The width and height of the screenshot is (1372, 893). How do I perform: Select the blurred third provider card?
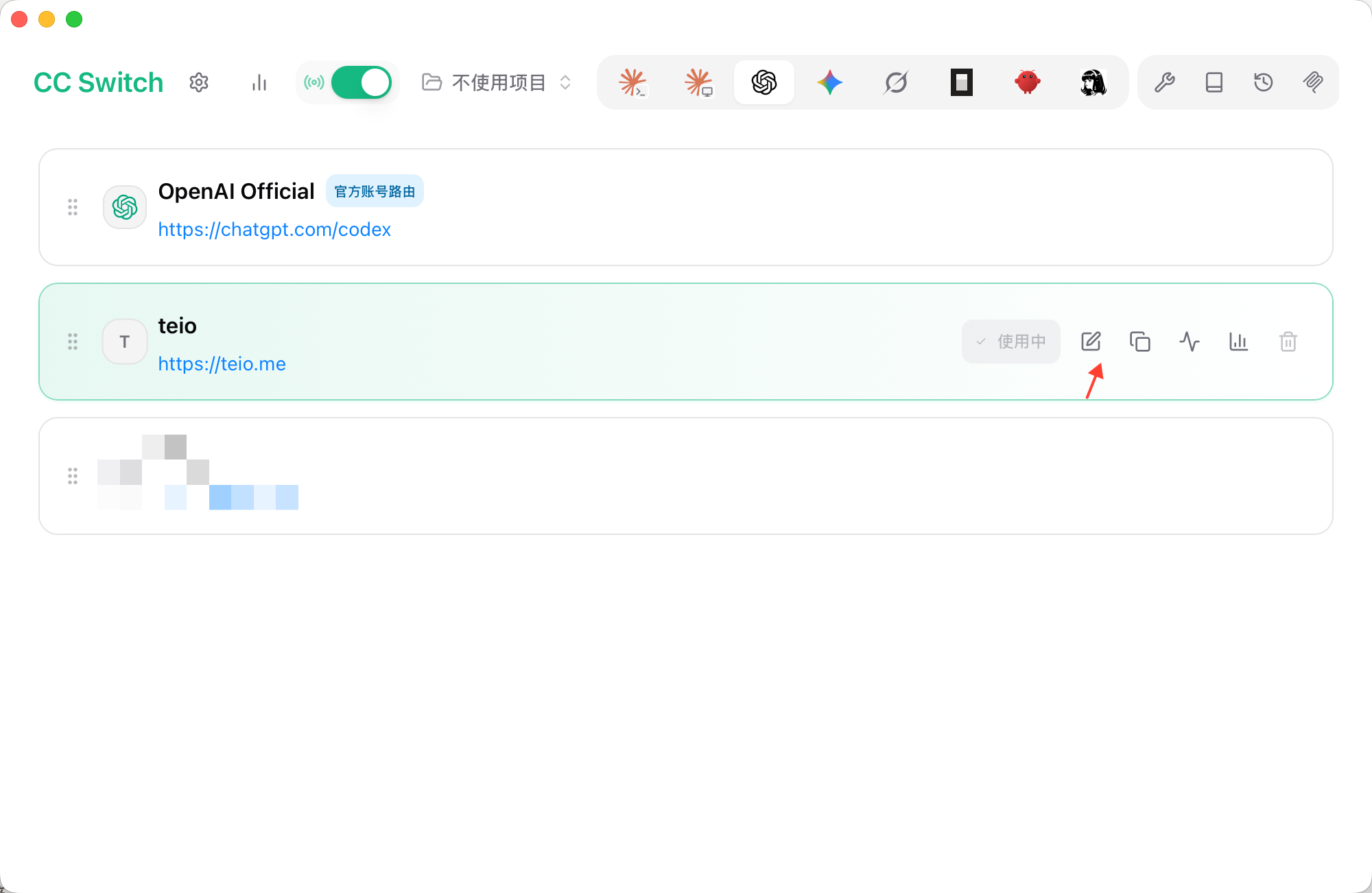[x=686, y=476]
